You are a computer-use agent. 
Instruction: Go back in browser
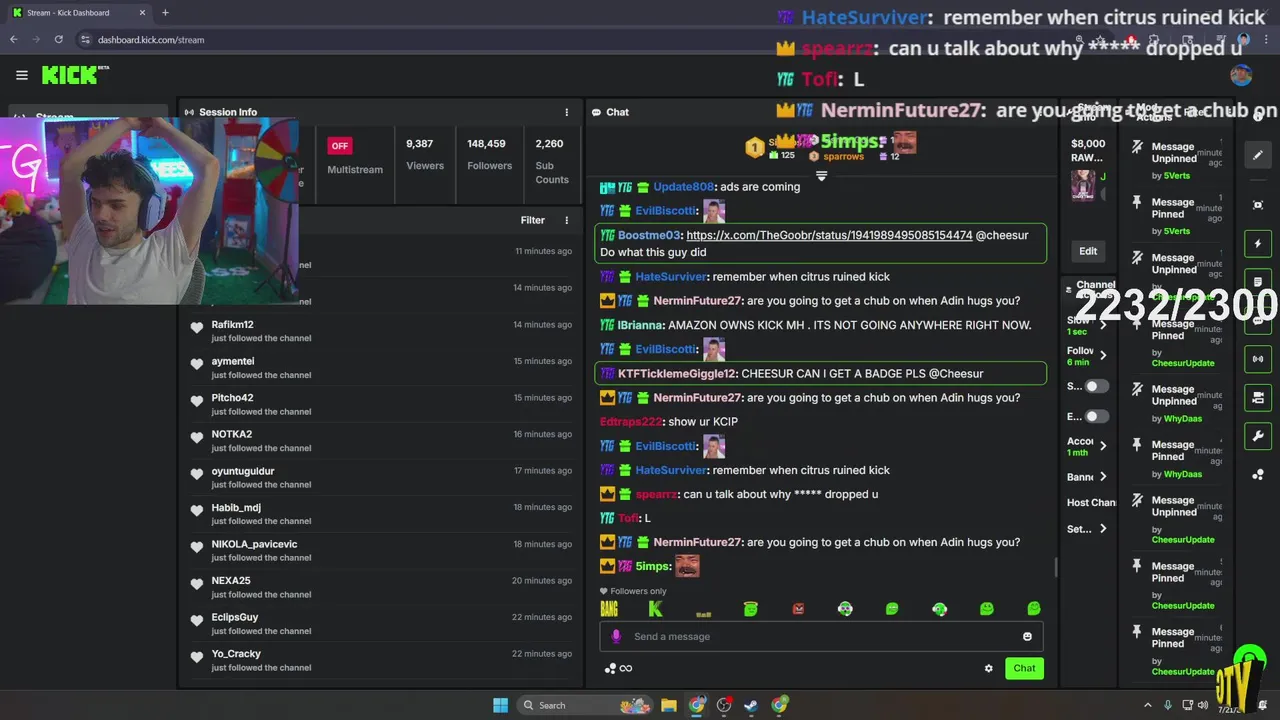coord(13,40)
